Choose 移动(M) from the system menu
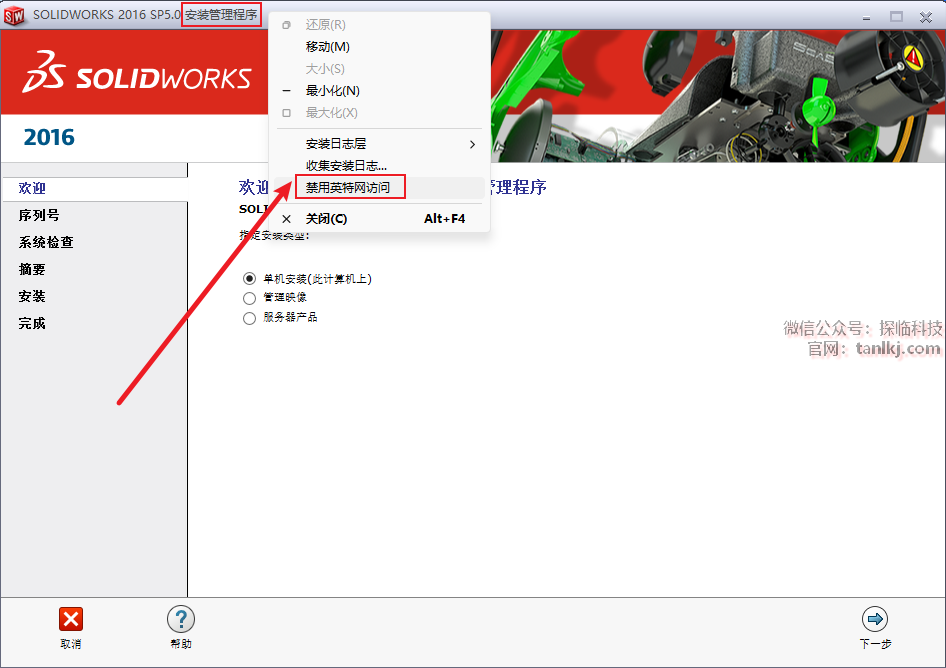 (x=379, y=46)
